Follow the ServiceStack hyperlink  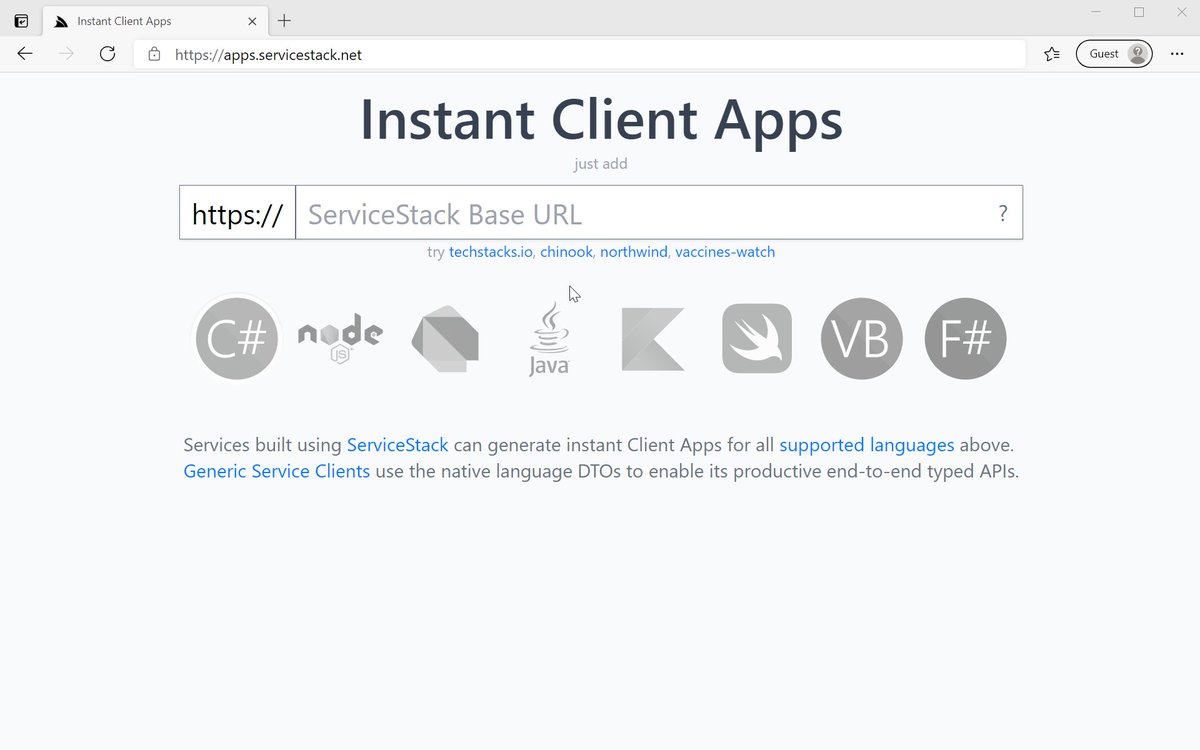[397, 445]
